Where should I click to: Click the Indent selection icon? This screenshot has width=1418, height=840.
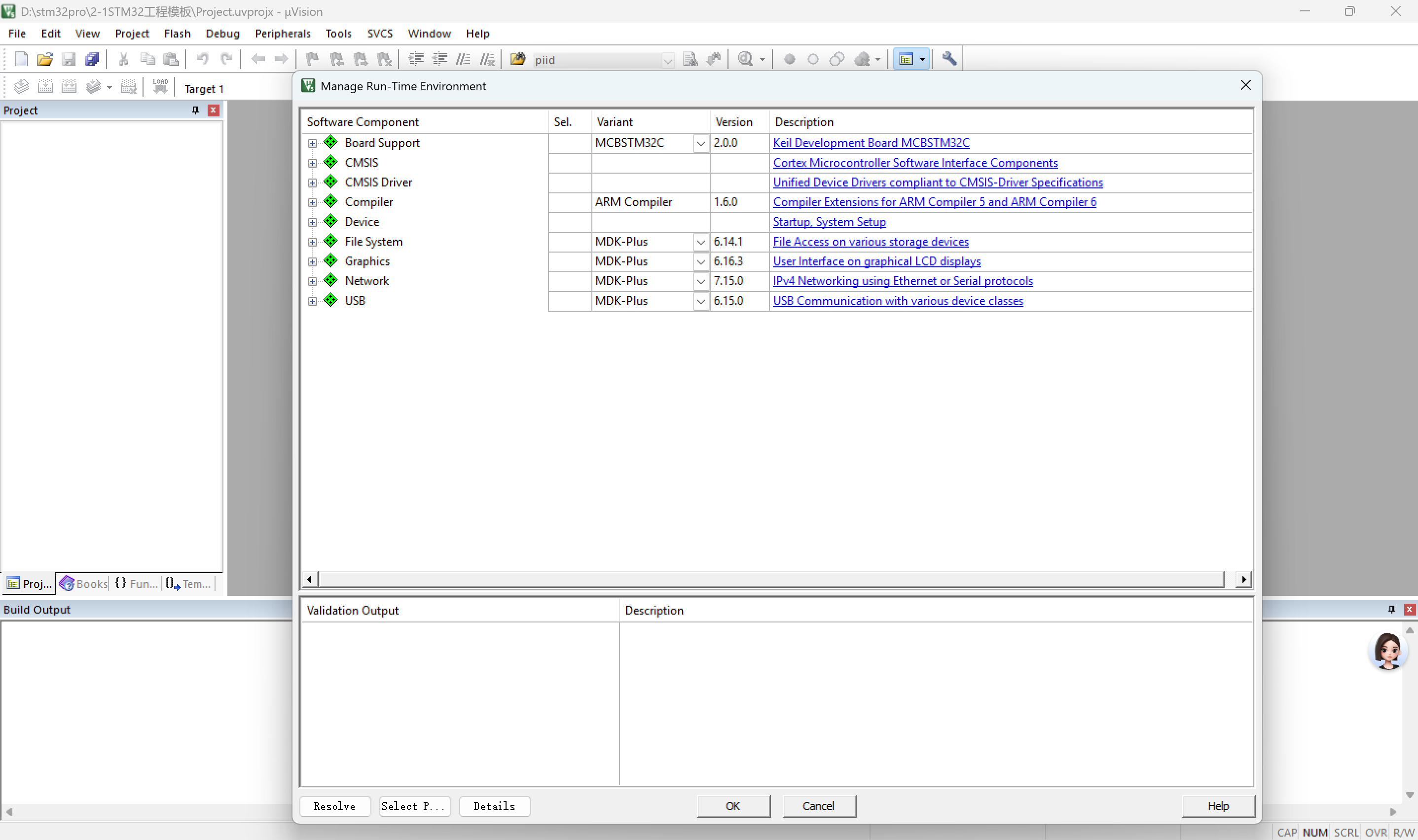[x=416, y=59]
